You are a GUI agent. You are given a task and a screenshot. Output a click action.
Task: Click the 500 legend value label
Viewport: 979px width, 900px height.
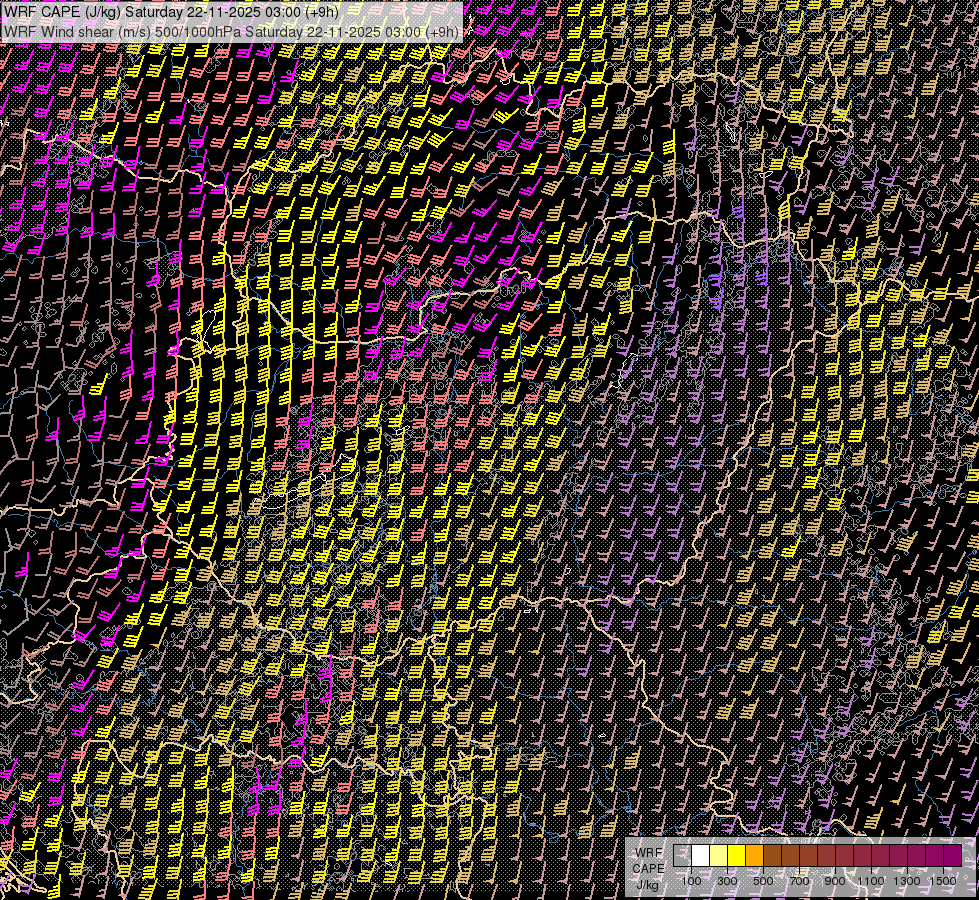pos(764,881)
